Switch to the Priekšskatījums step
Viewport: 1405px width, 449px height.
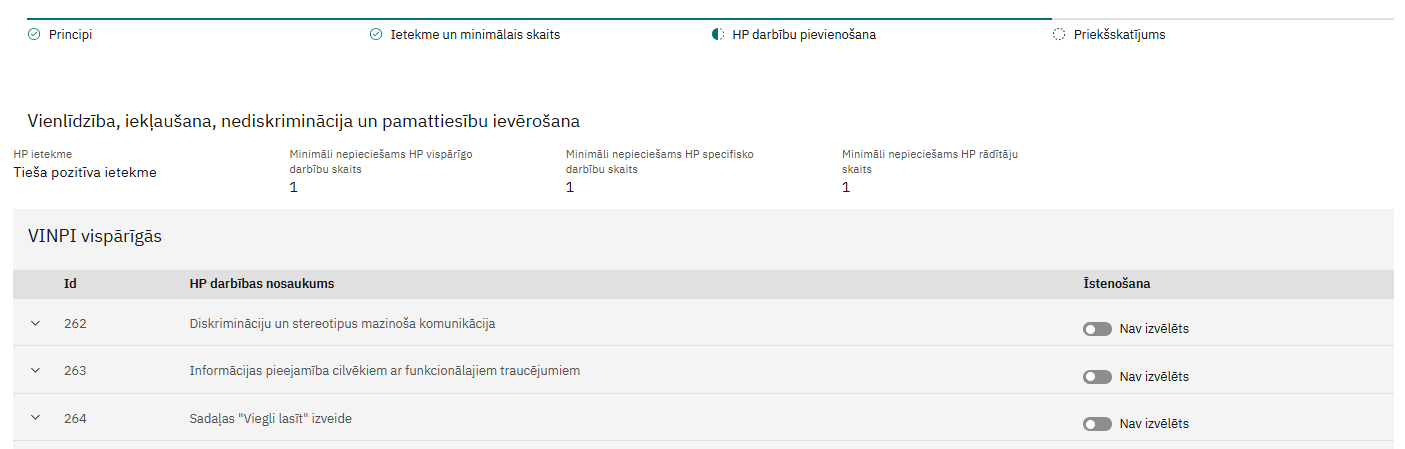[x=1120, y=34]
